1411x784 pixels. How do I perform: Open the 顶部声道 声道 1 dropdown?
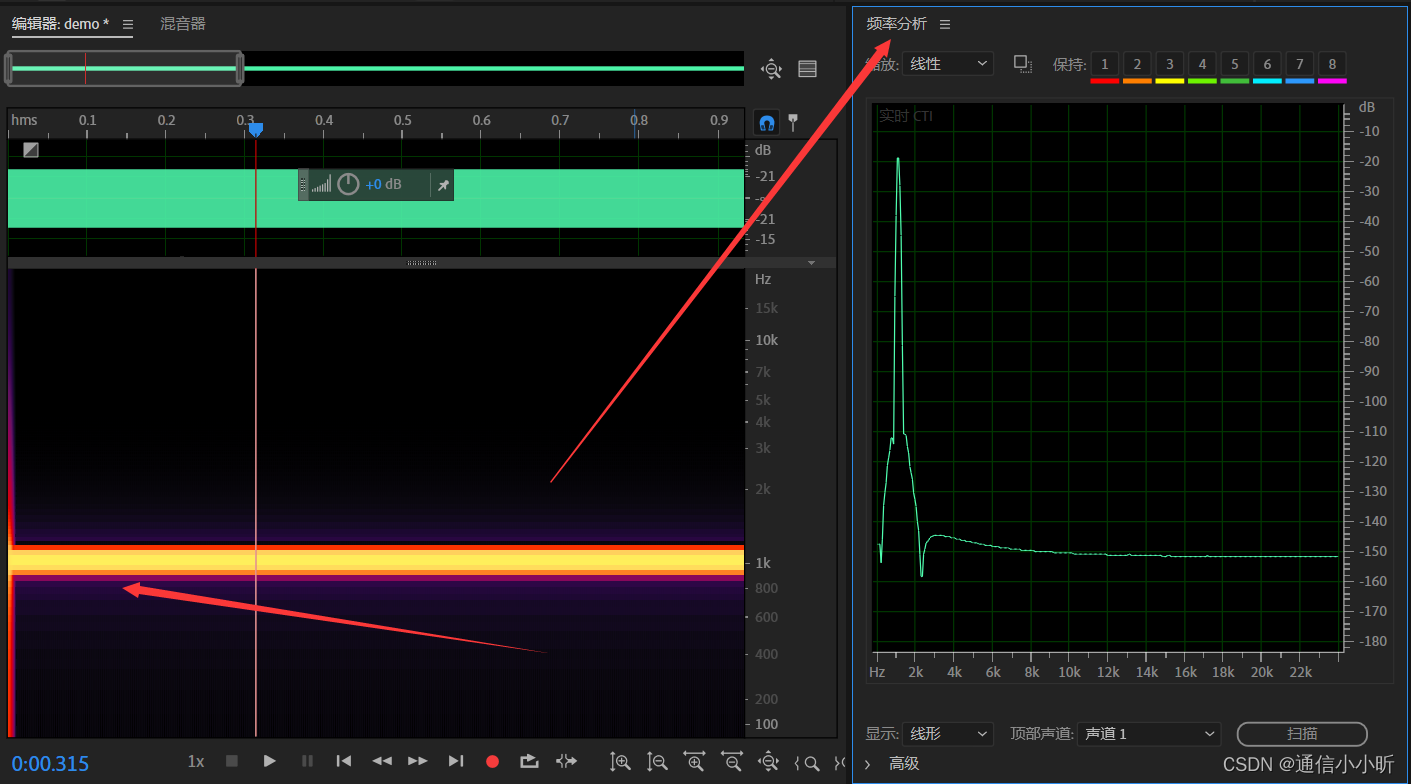point(1149,734)
